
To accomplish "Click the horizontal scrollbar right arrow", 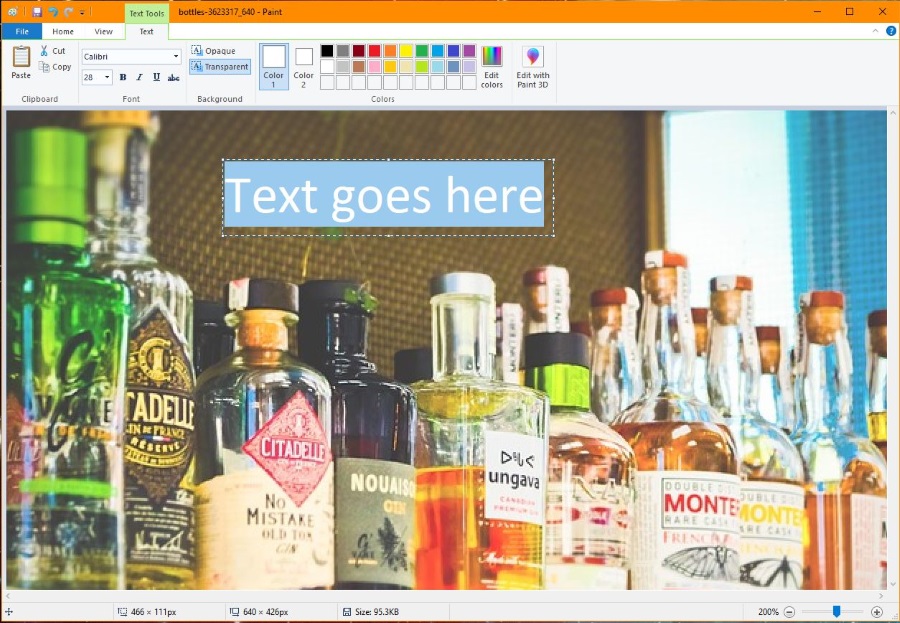I will [x=881, y=596].
